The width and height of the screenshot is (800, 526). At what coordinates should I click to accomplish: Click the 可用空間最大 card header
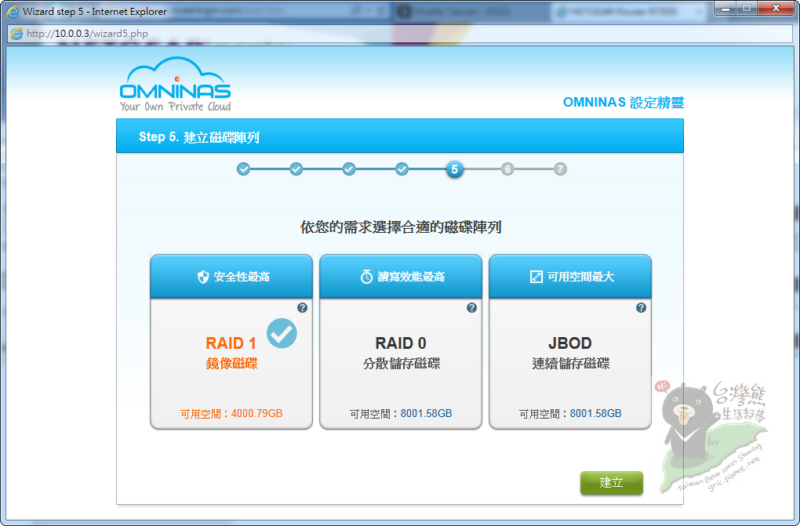click(x=570, y=277)
